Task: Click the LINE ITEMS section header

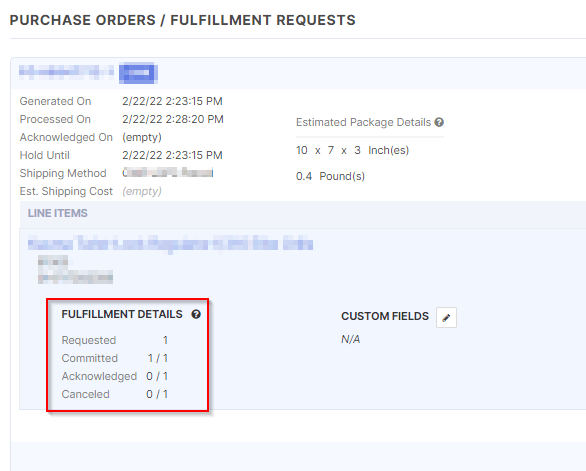Action: tap(58, 213)
